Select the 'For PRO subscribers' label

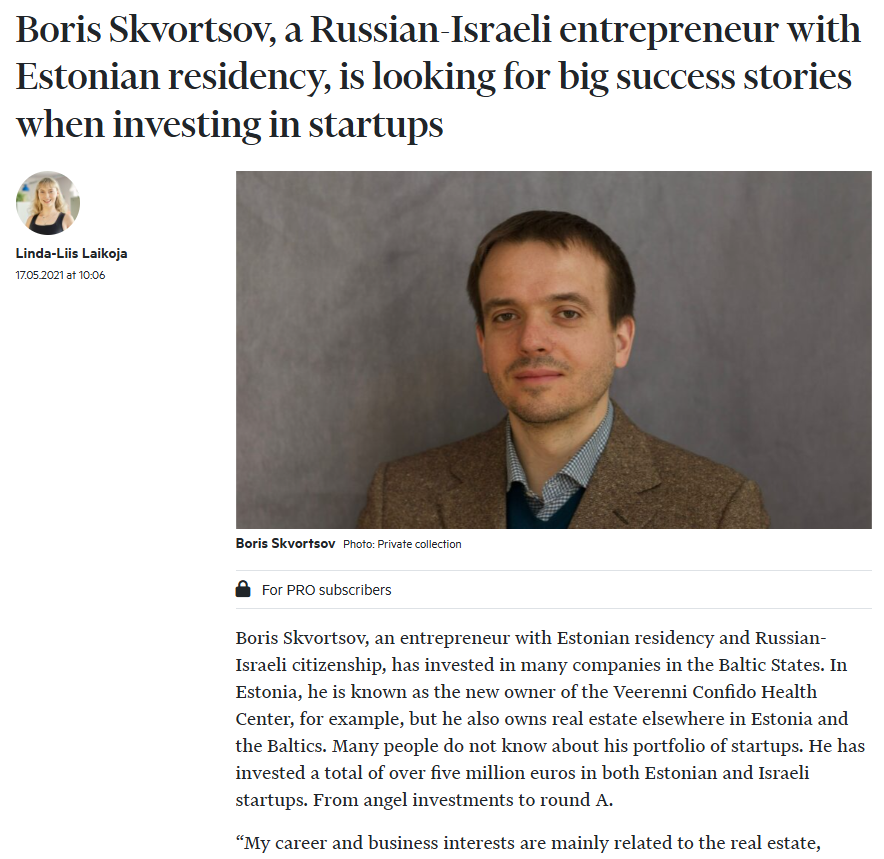pyautogui.click(x=326, y=590)
